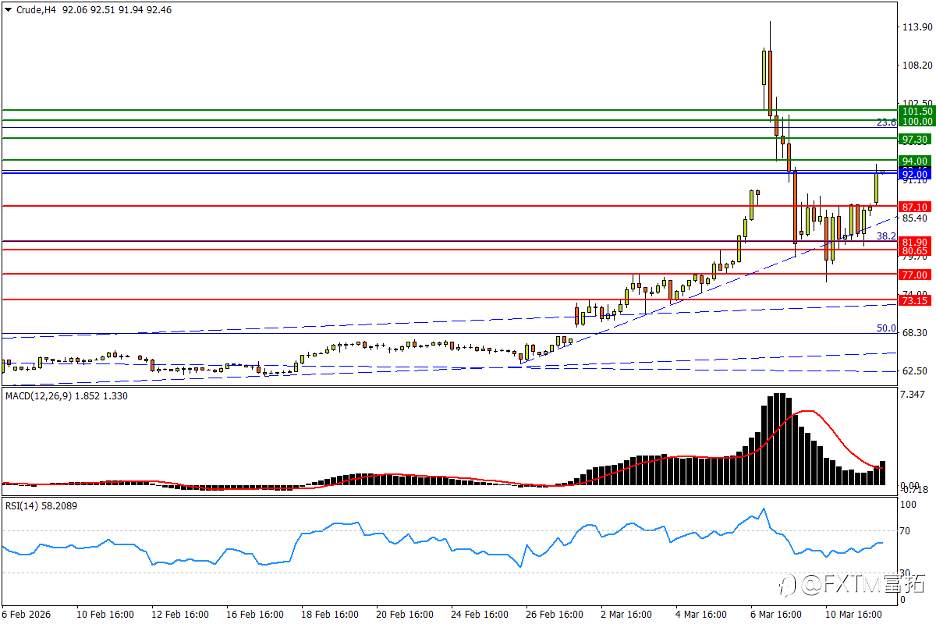
Task: Select the blue 92.00 price label
Action: 915,174
